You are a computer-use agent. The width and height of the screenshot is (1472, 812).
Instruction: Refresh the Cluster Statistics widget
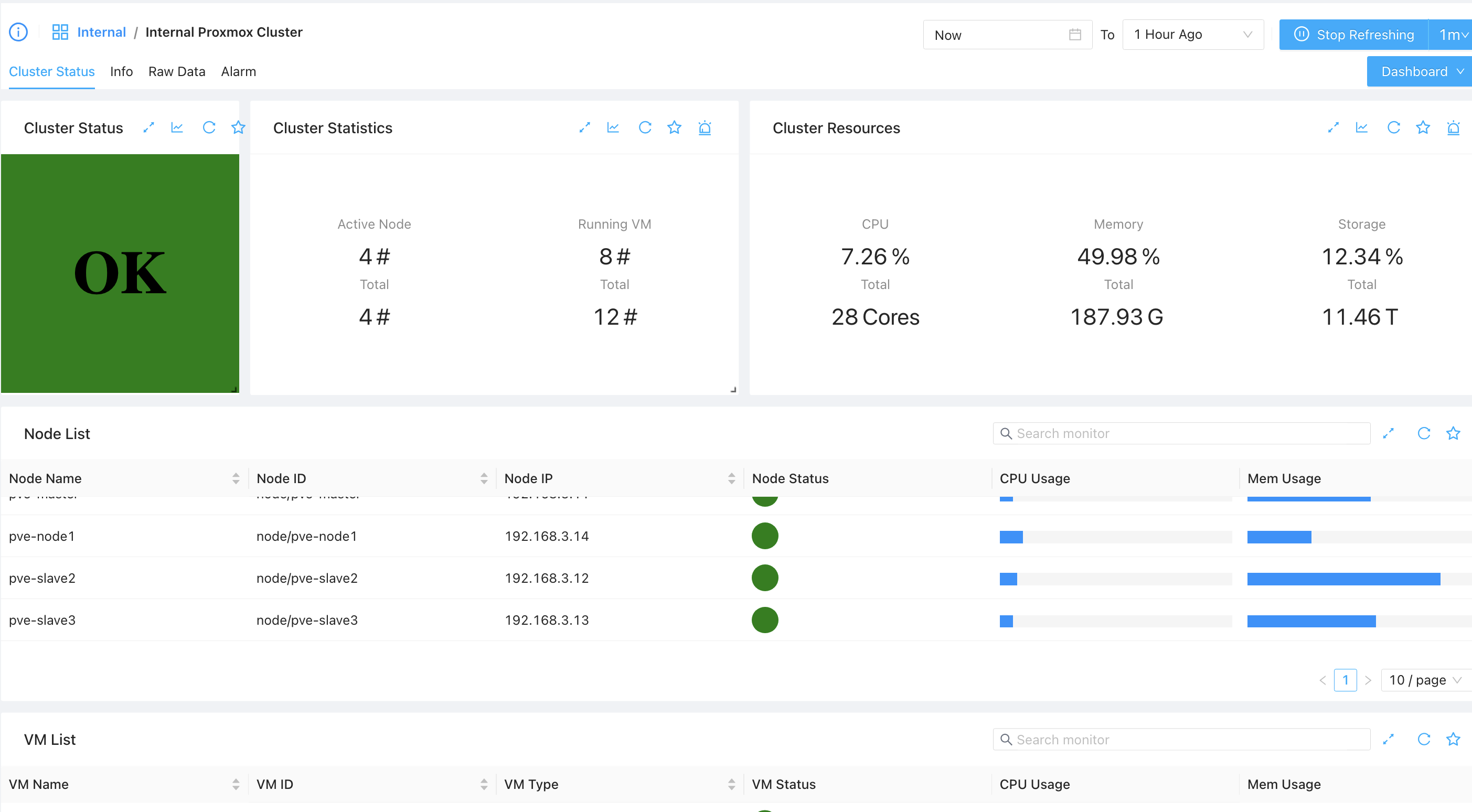pos(645,127)
